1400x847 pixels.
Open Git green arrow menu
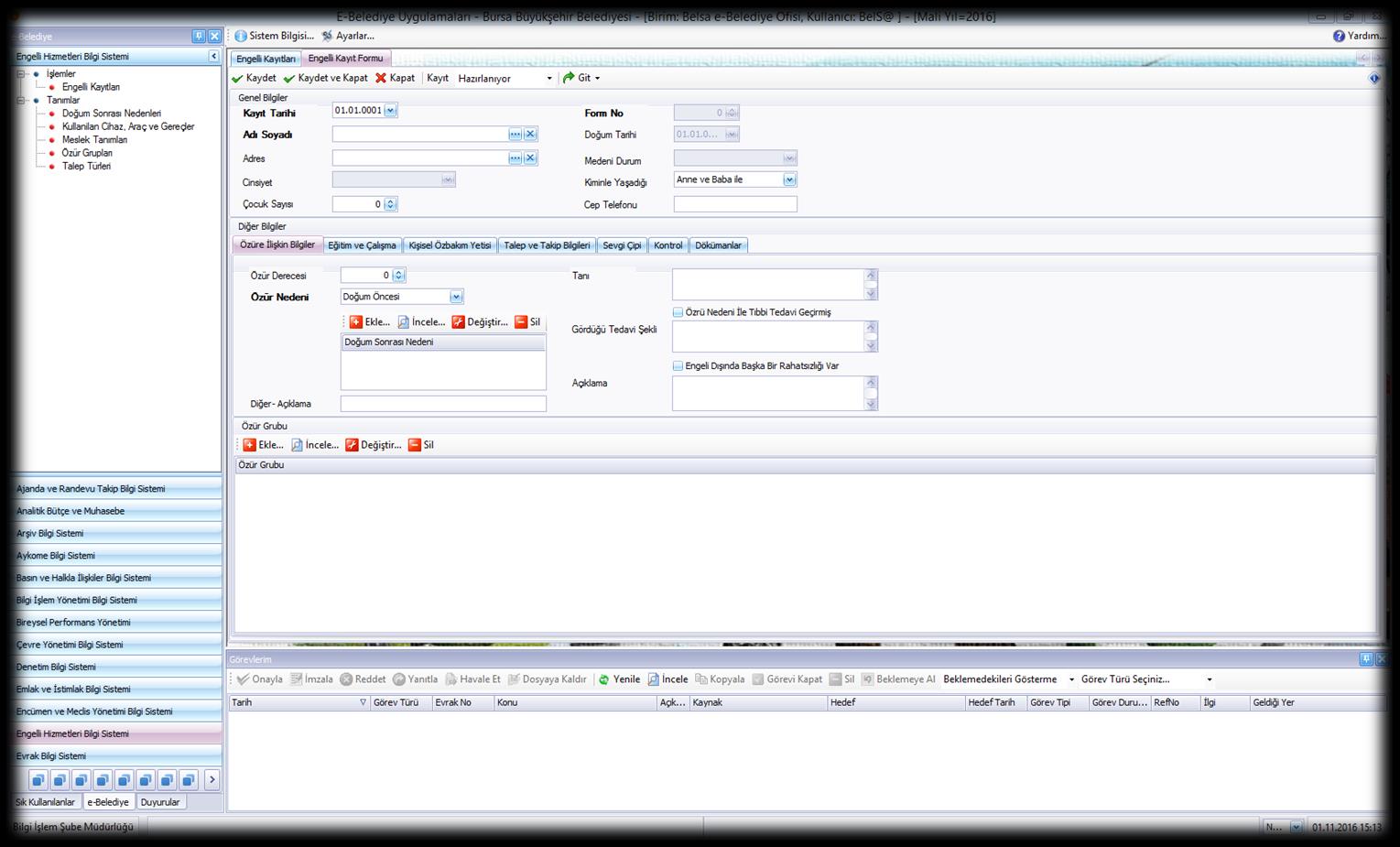581,78
